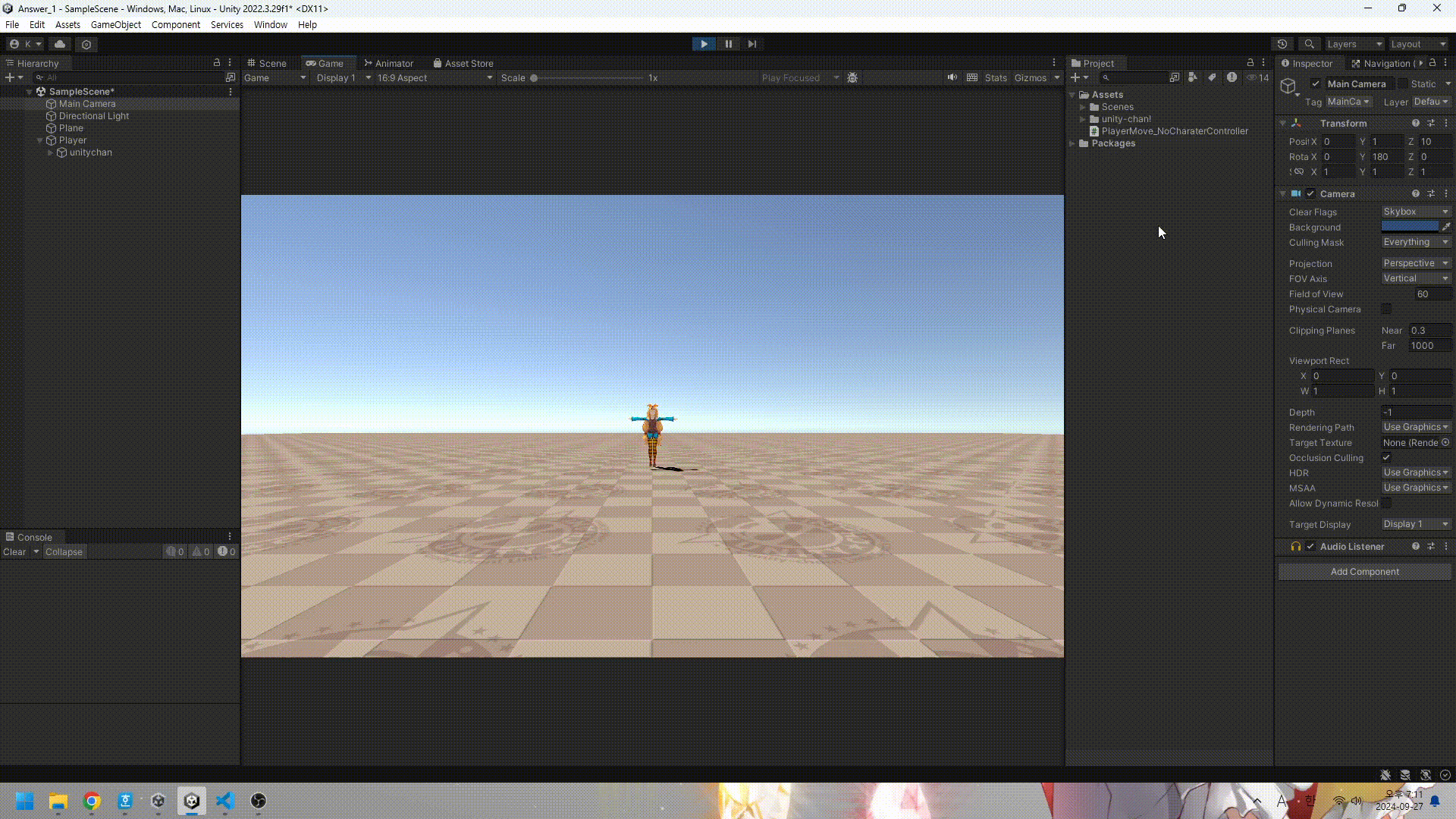Click the global search magnifier icon
The image size is (1456, 819).
tap(1309, 44)
